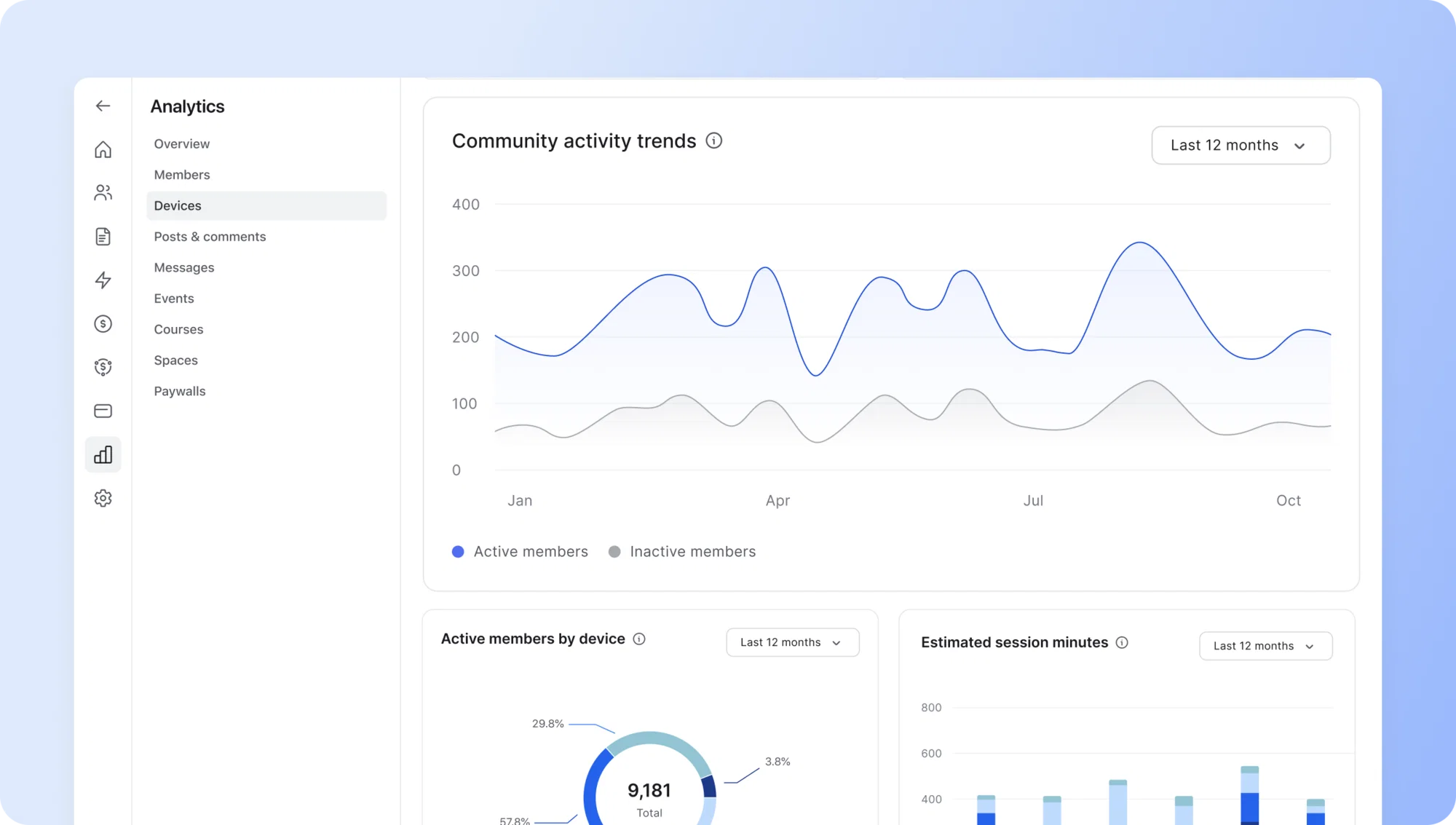This screenshot has width=1456, height=825.
Task: Select Devices in Analytics menu
Action: (x=266, y=205)
